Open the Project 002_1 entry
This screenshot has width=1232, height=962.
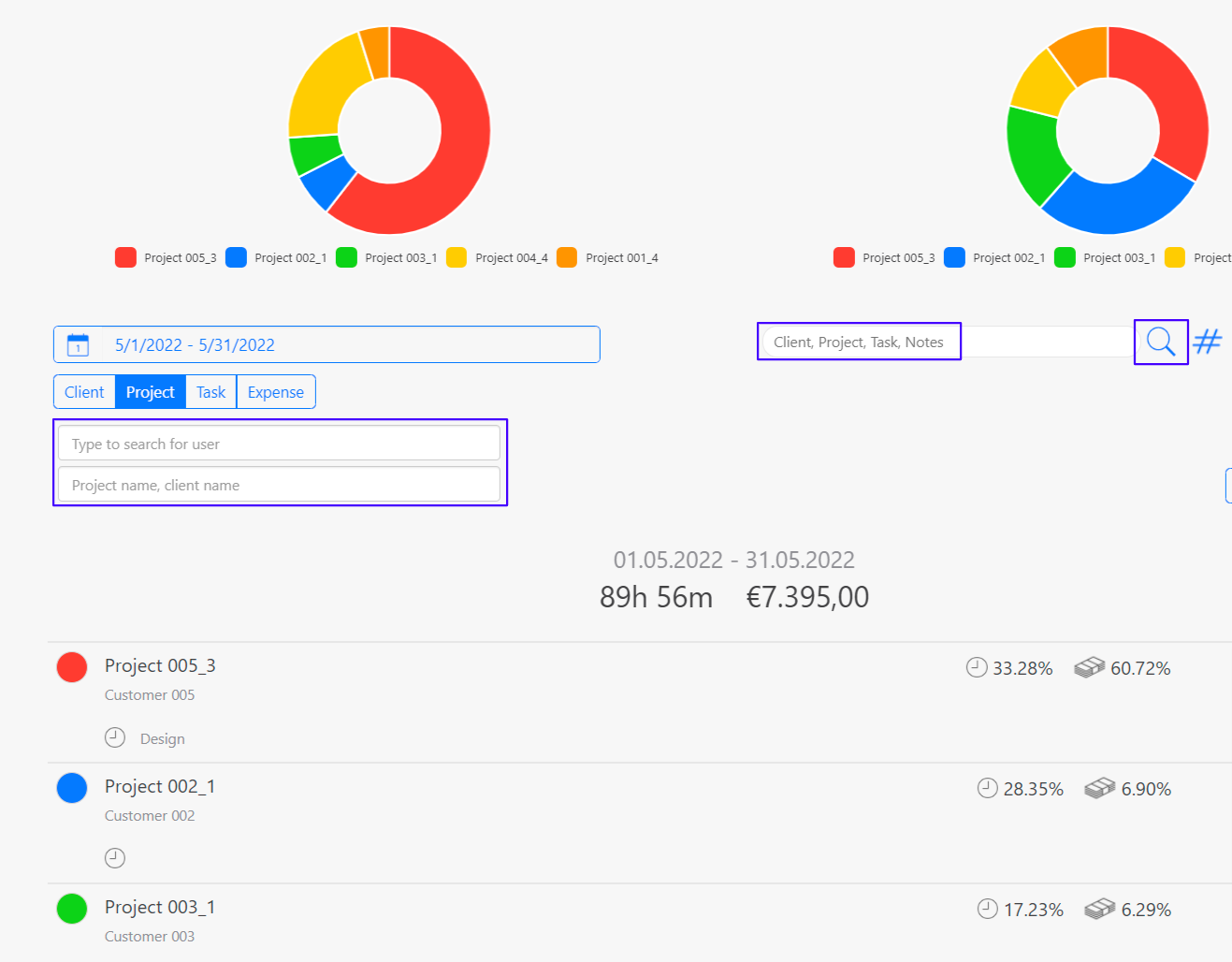click(x=160, y=786)
